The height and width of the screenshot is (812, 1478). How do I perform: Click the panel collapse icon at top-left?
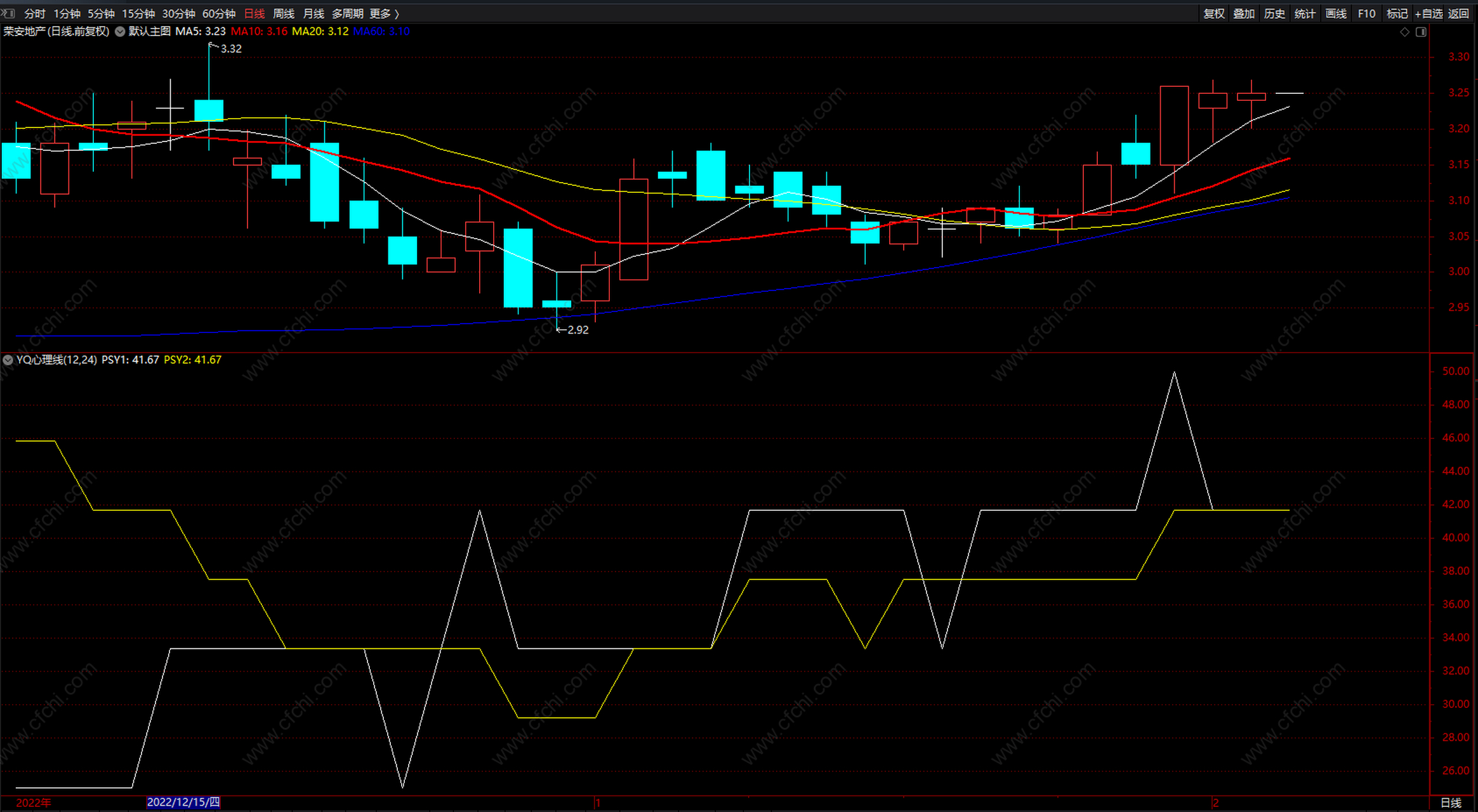(x=8, y=13)
